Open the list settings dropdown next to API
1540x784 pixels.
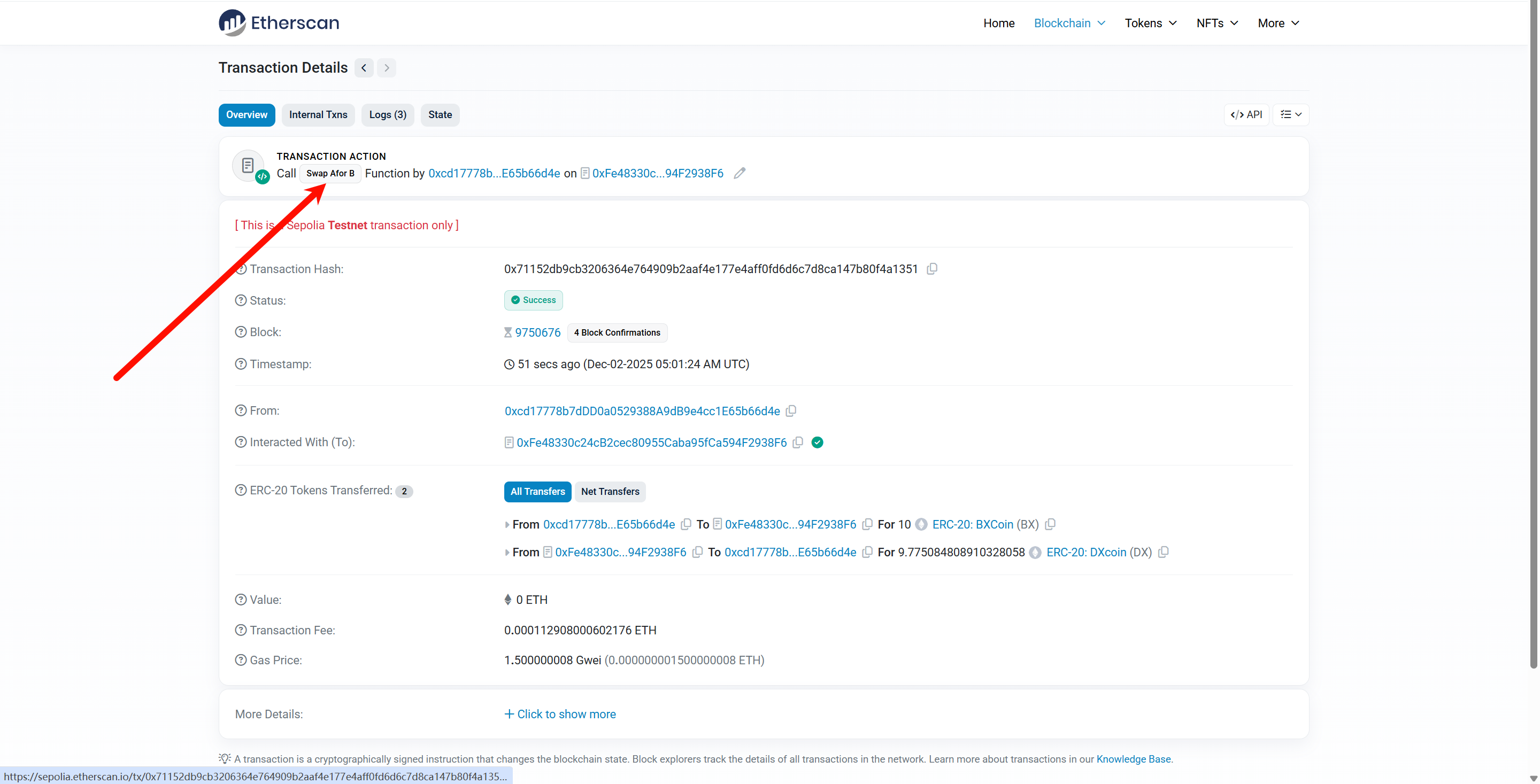point(1291,115)
